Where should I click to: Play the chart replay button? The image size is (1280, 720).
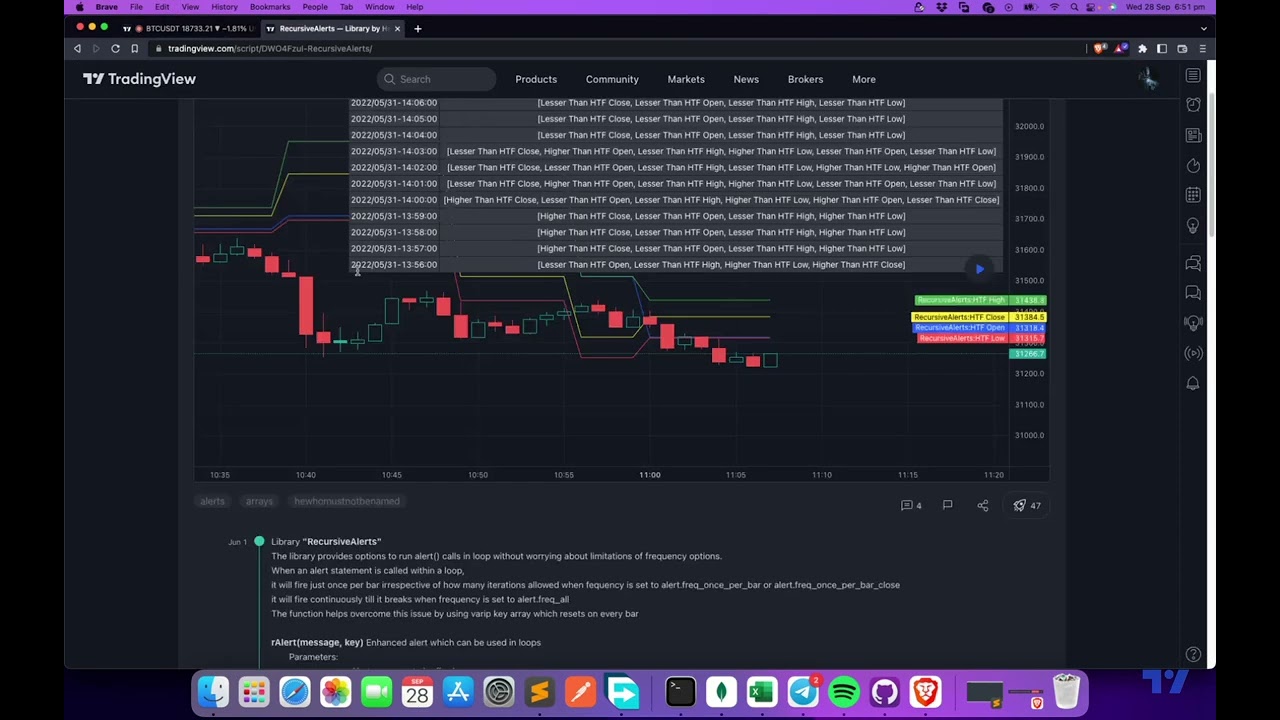coord(980,268)
